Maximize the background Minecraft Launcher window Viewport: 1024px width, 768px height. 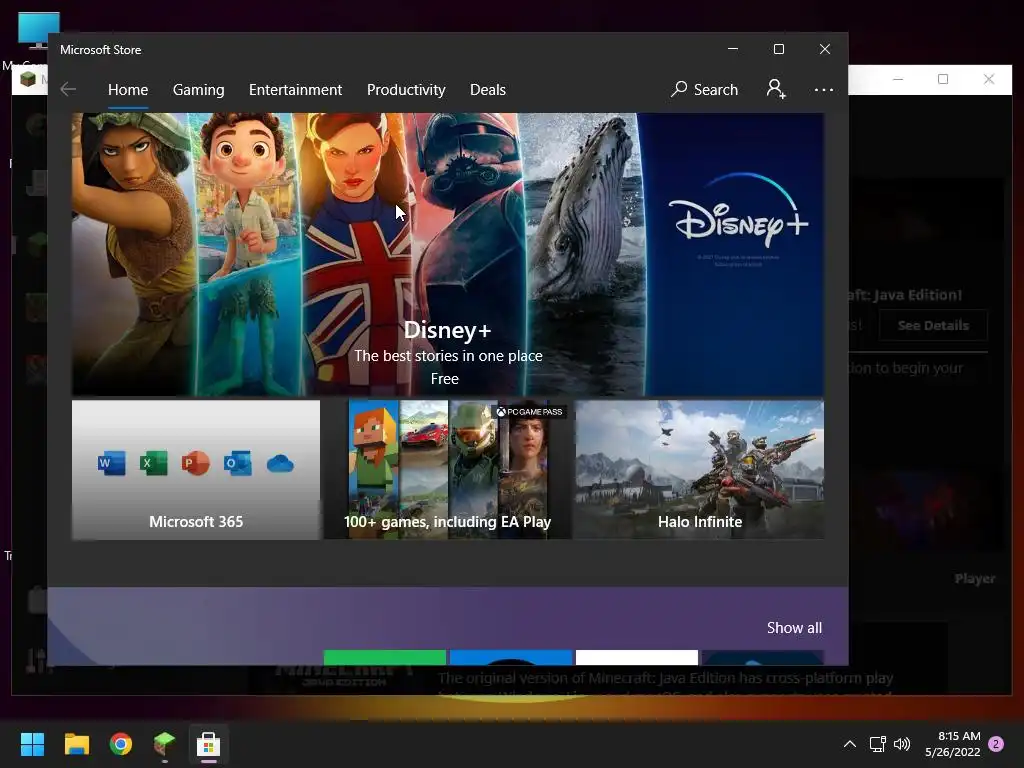943,79
